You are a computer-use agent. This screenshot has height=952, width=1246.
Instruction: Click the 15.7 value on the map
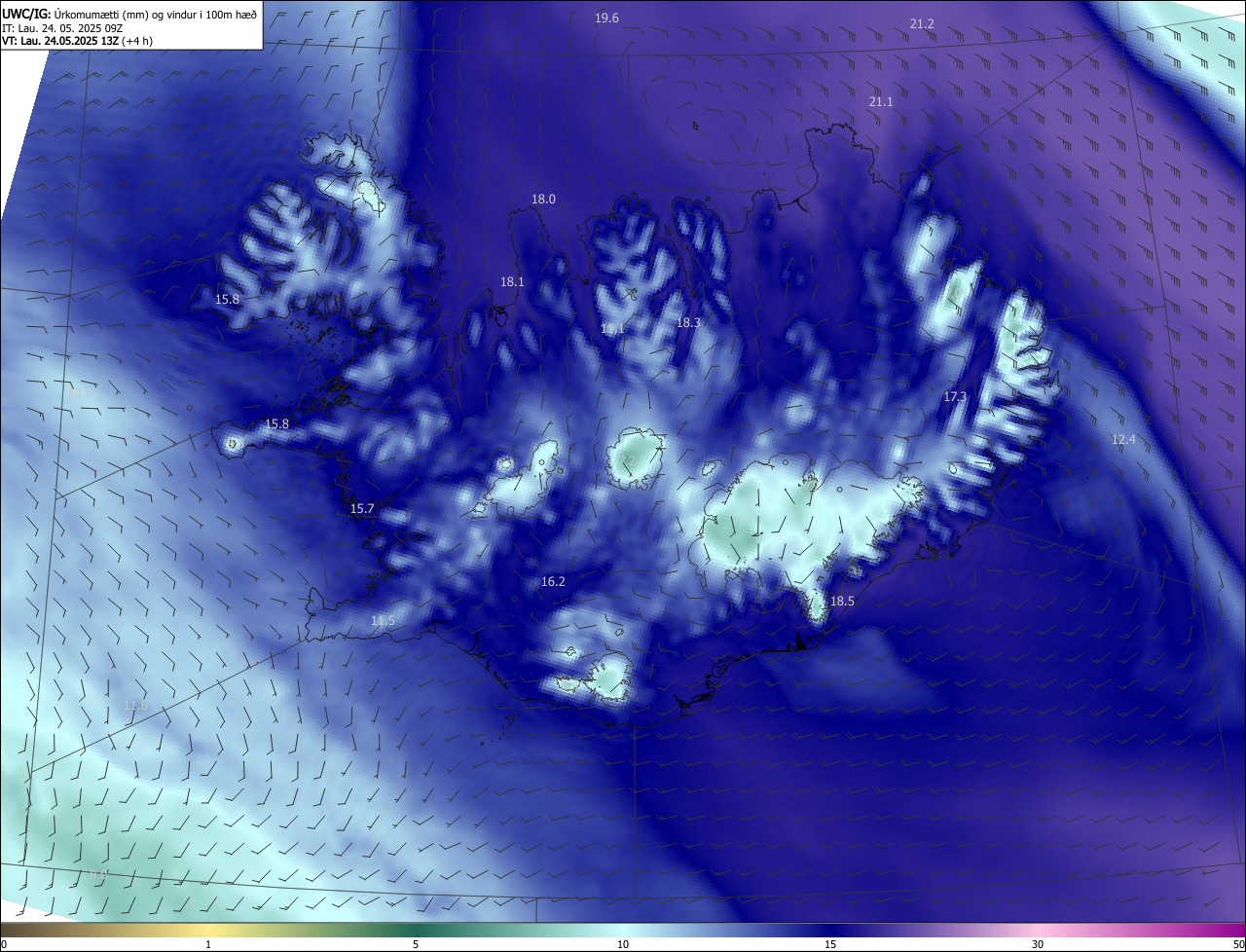click(x=362, y=508)
